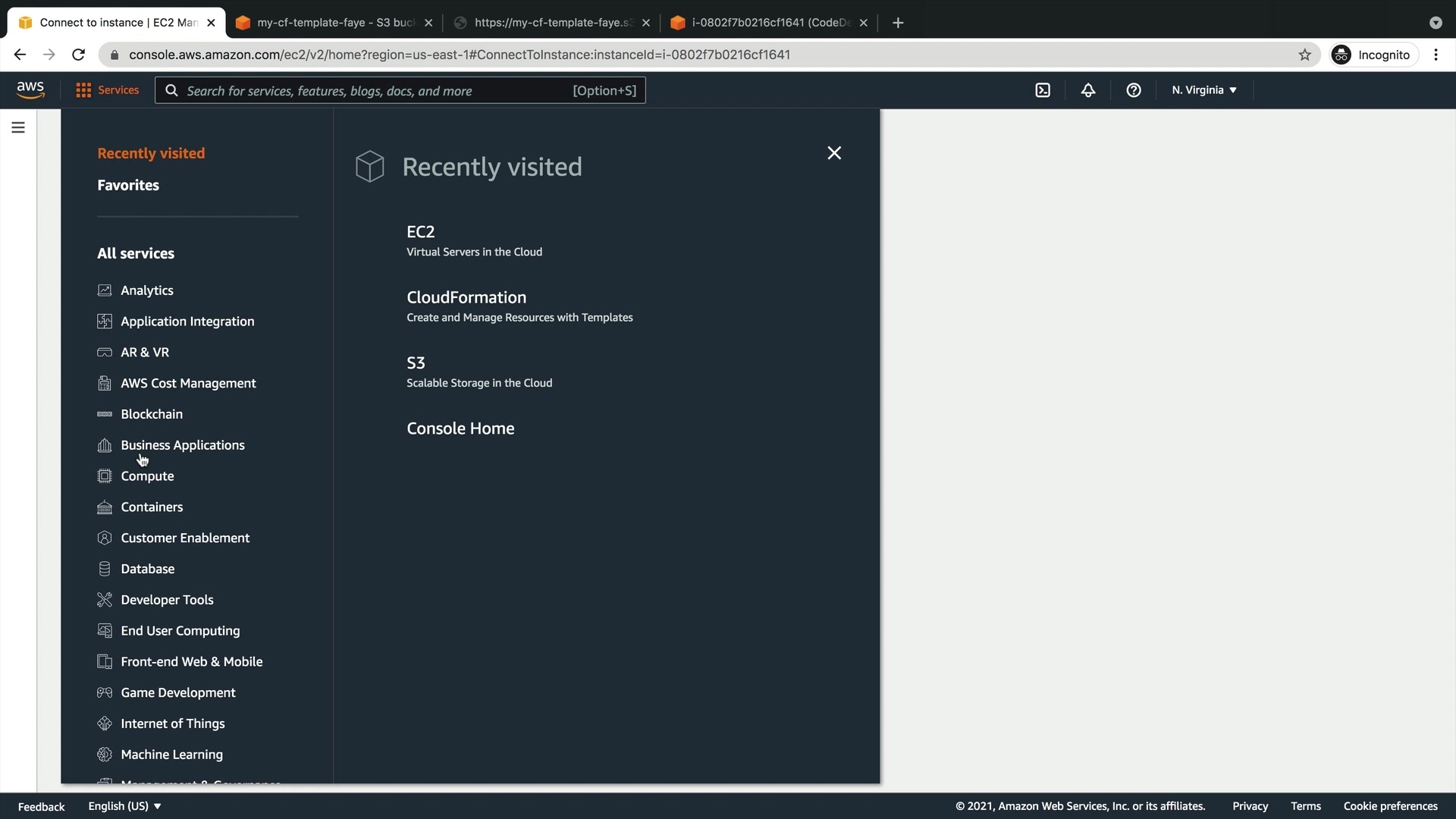Screen dimensions: 1456x819
Task: Open EC2 from recently visited
Action: (x=421, y=232)
